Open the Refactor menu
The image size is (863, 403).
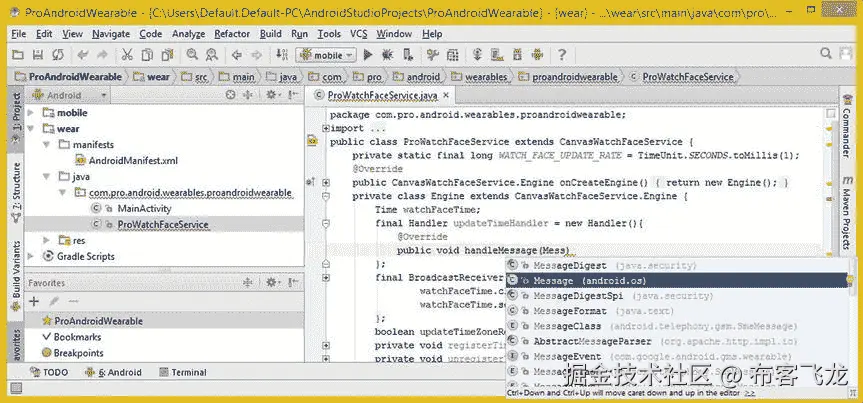(x=232, y=34)
